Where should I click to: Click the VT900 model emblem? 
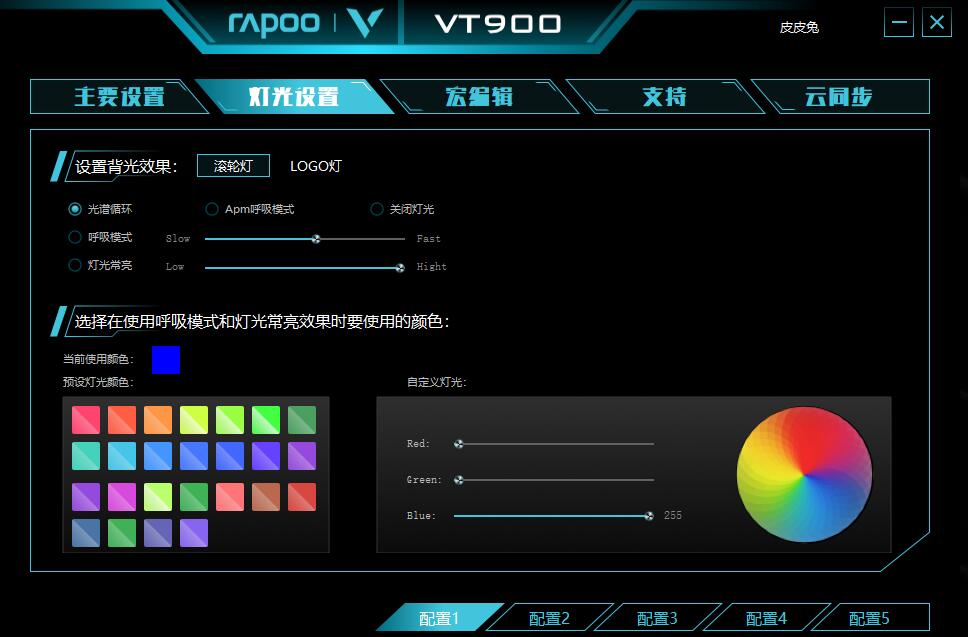(x=497, y=22)
